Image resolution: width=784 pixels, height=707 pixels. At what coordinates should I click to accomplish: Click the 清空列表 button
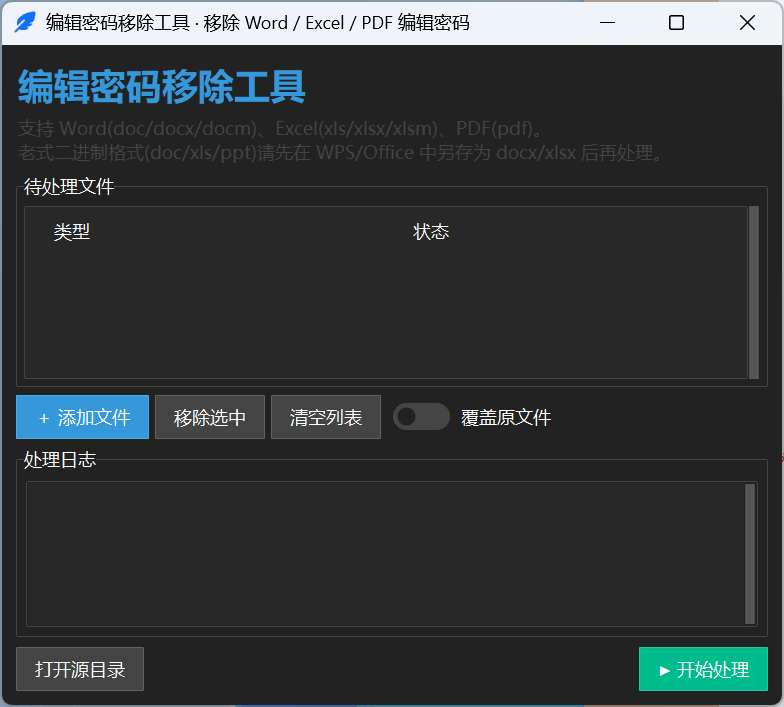pos(326,417)
